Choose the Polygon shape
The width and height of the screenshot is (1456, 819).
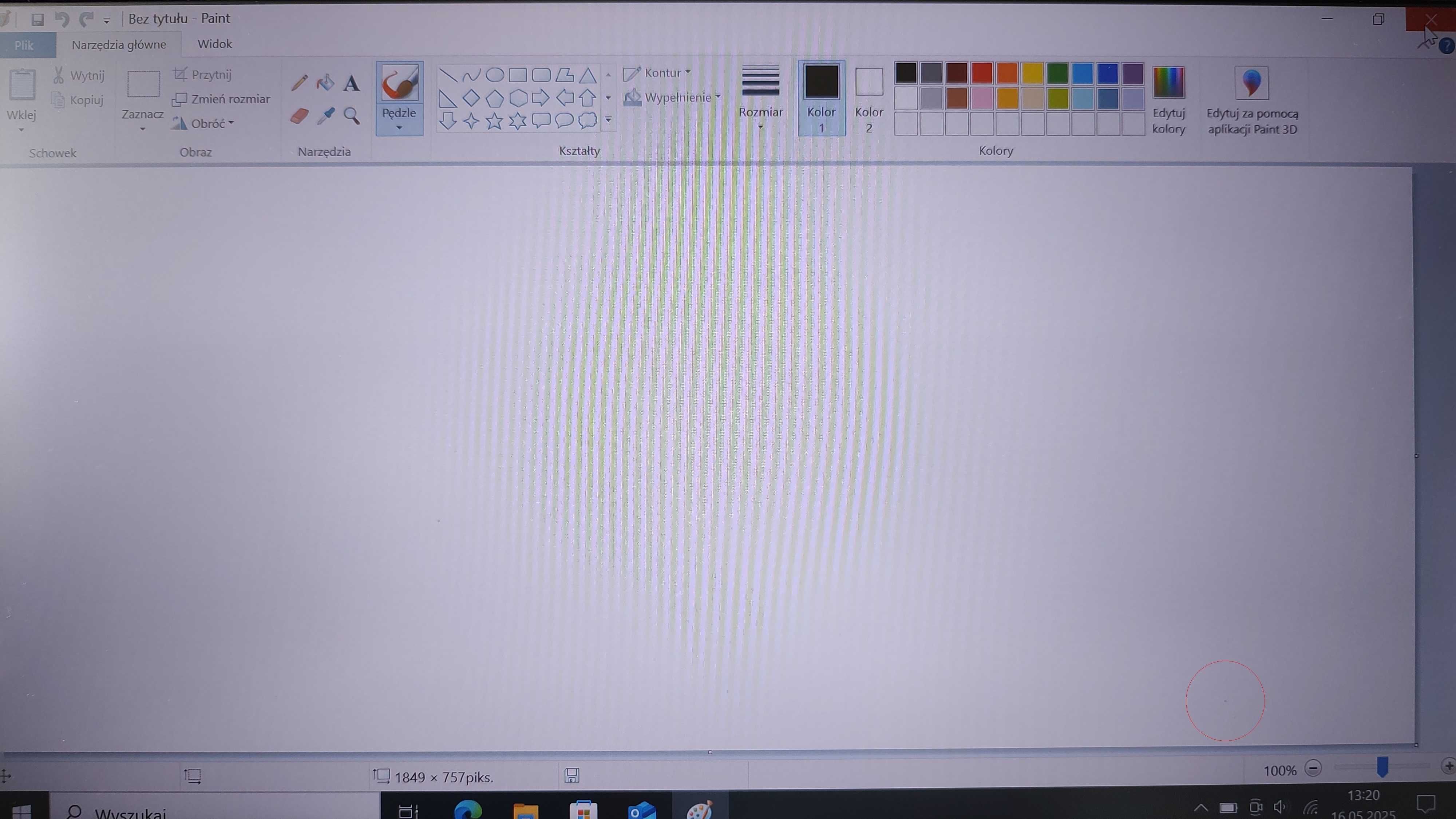(x=564, y=75)
